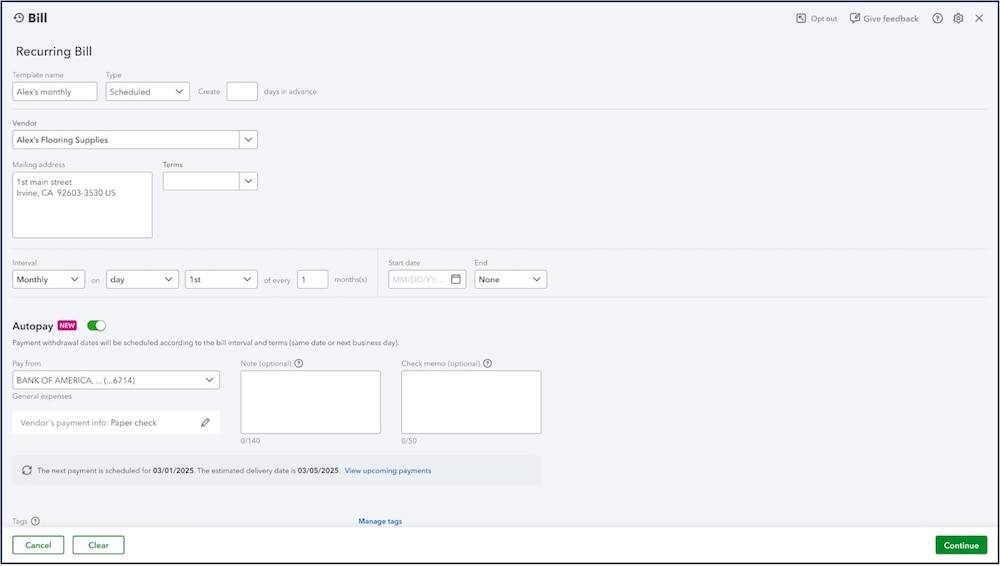Open the Interval dropdown set to Monthly
This screenshot has width=1000, height=566.
pos(48,279)
